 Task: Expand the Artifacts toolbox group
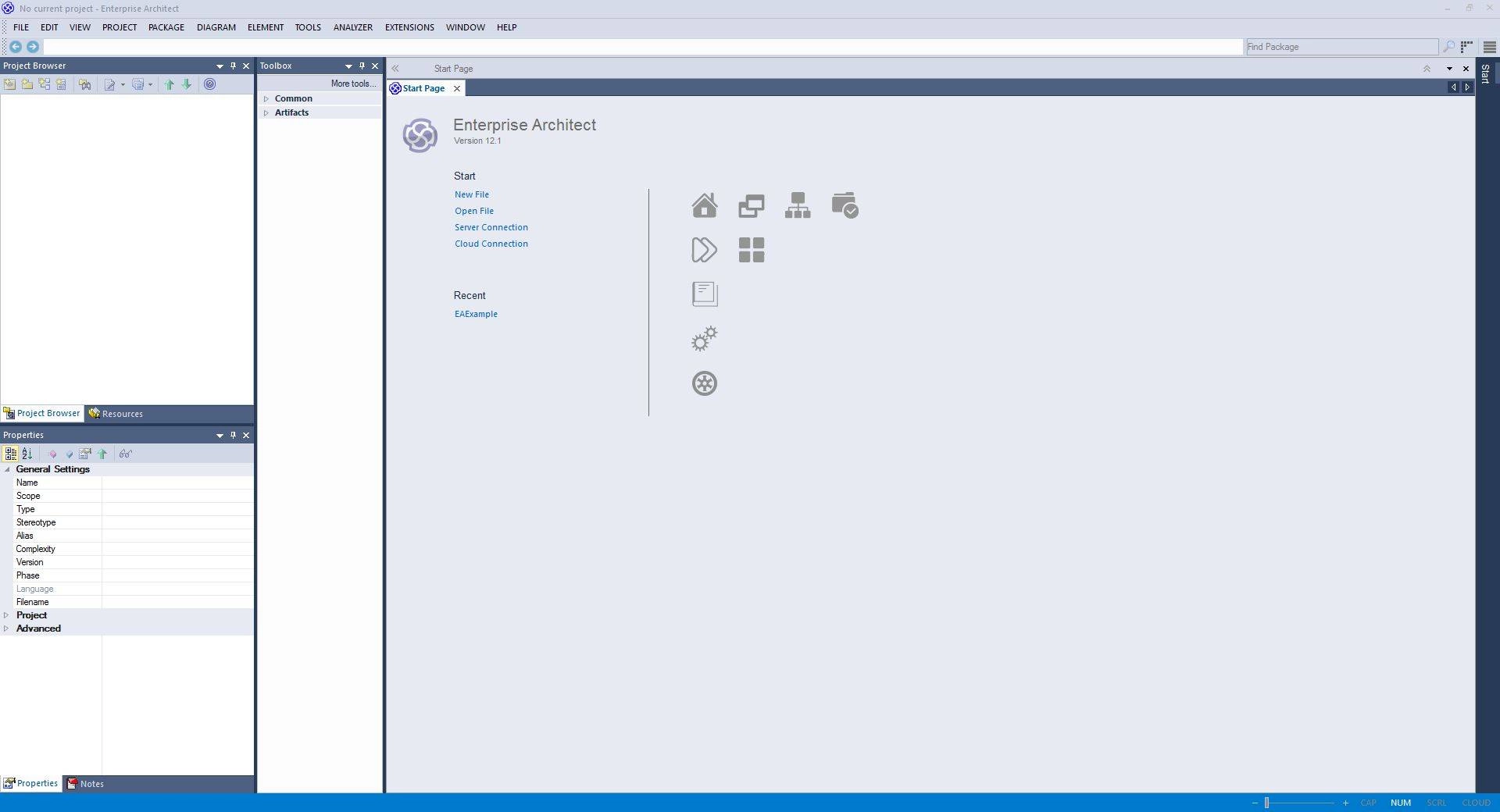266,113
